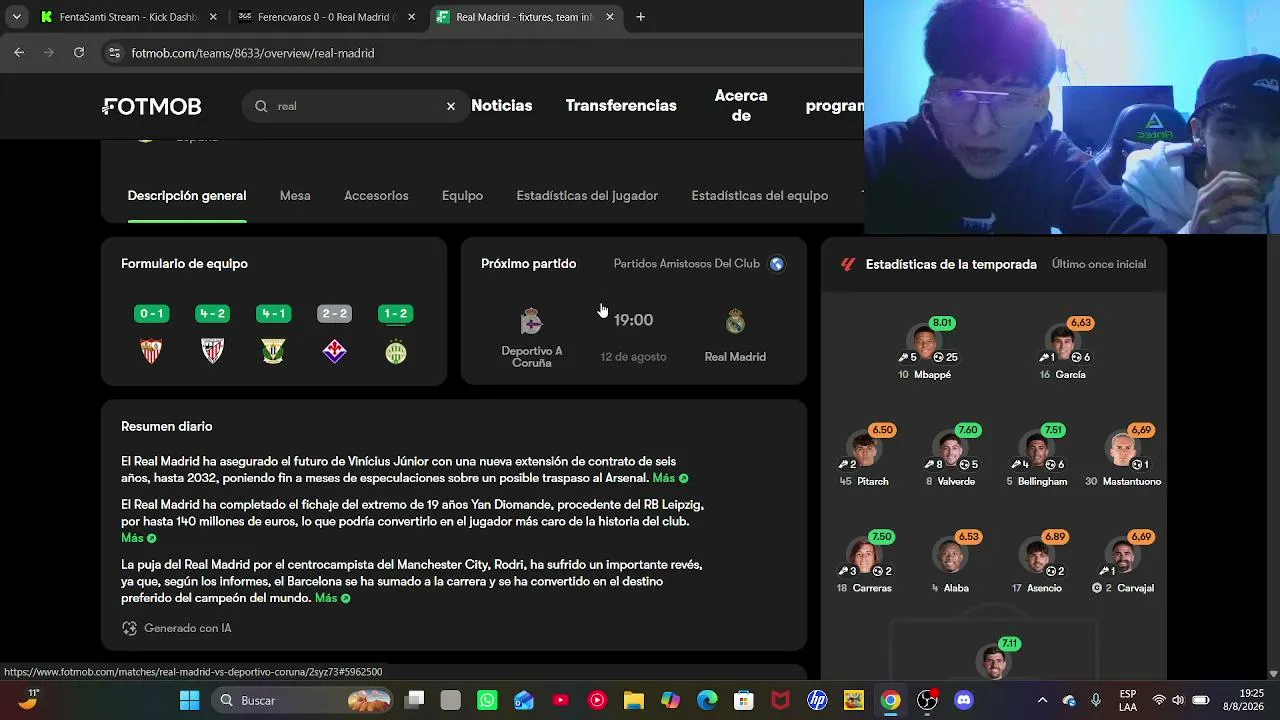Show hidden system tray icons
The width and height of the screenshot is (1280, 720).
point(1042,700)
